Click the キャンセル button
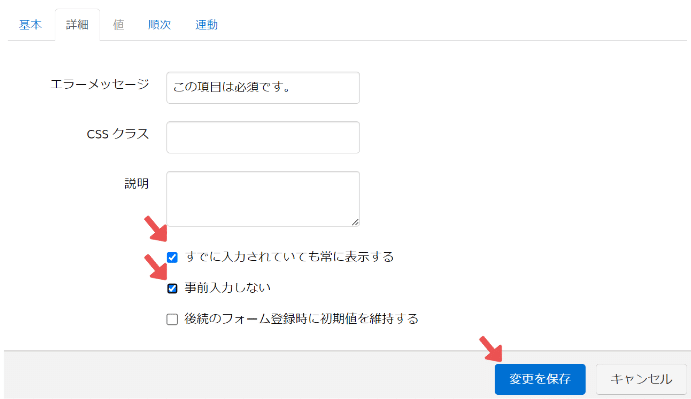The width and height of the screenshot is (691, 399). (x=641, y=379)
